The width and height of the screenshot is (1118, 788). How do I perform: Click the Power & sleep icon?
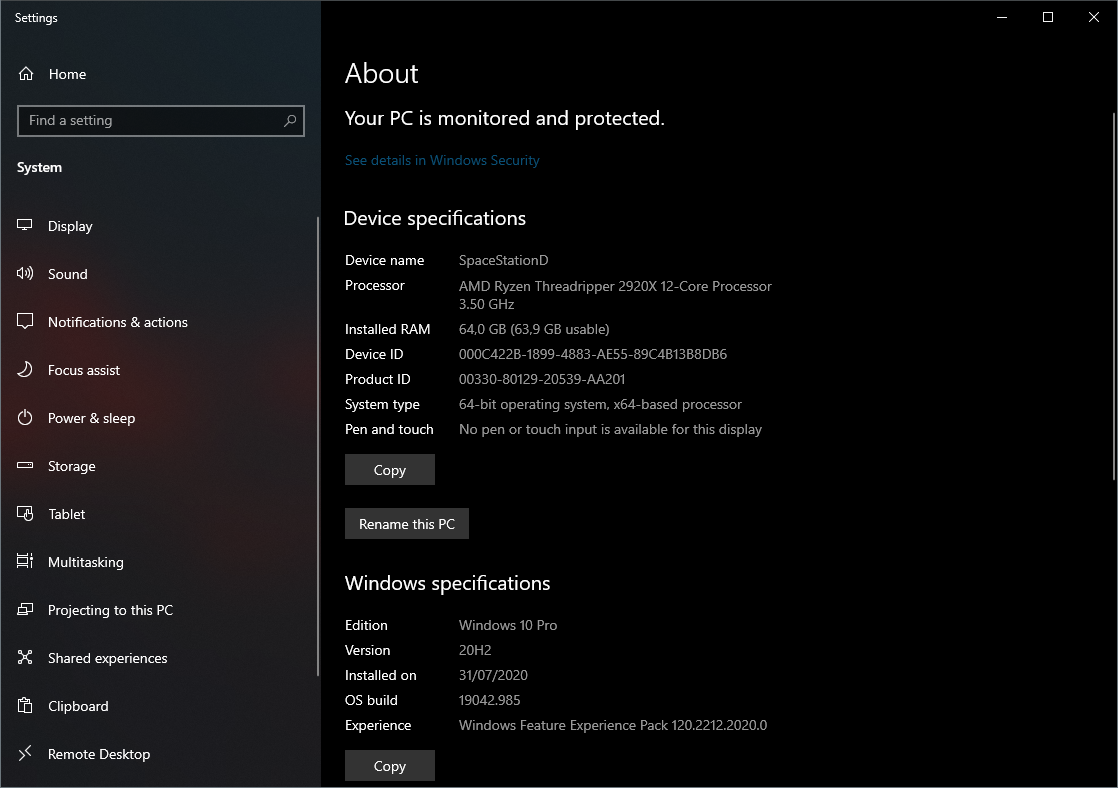[x=26, y=418]
